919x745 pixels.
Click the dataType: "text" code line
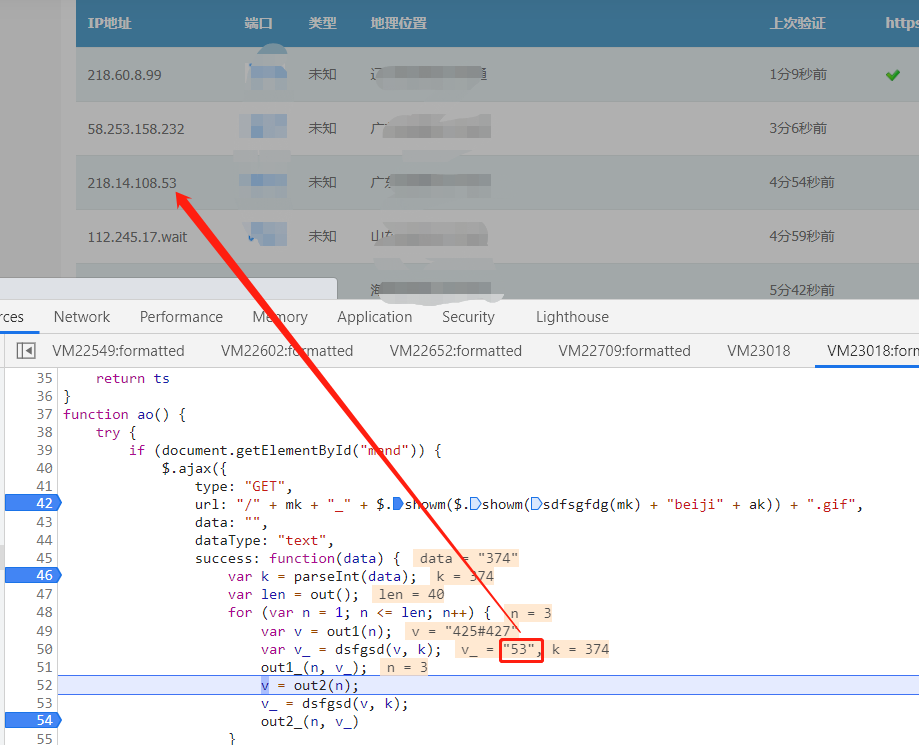click(264, 540)
